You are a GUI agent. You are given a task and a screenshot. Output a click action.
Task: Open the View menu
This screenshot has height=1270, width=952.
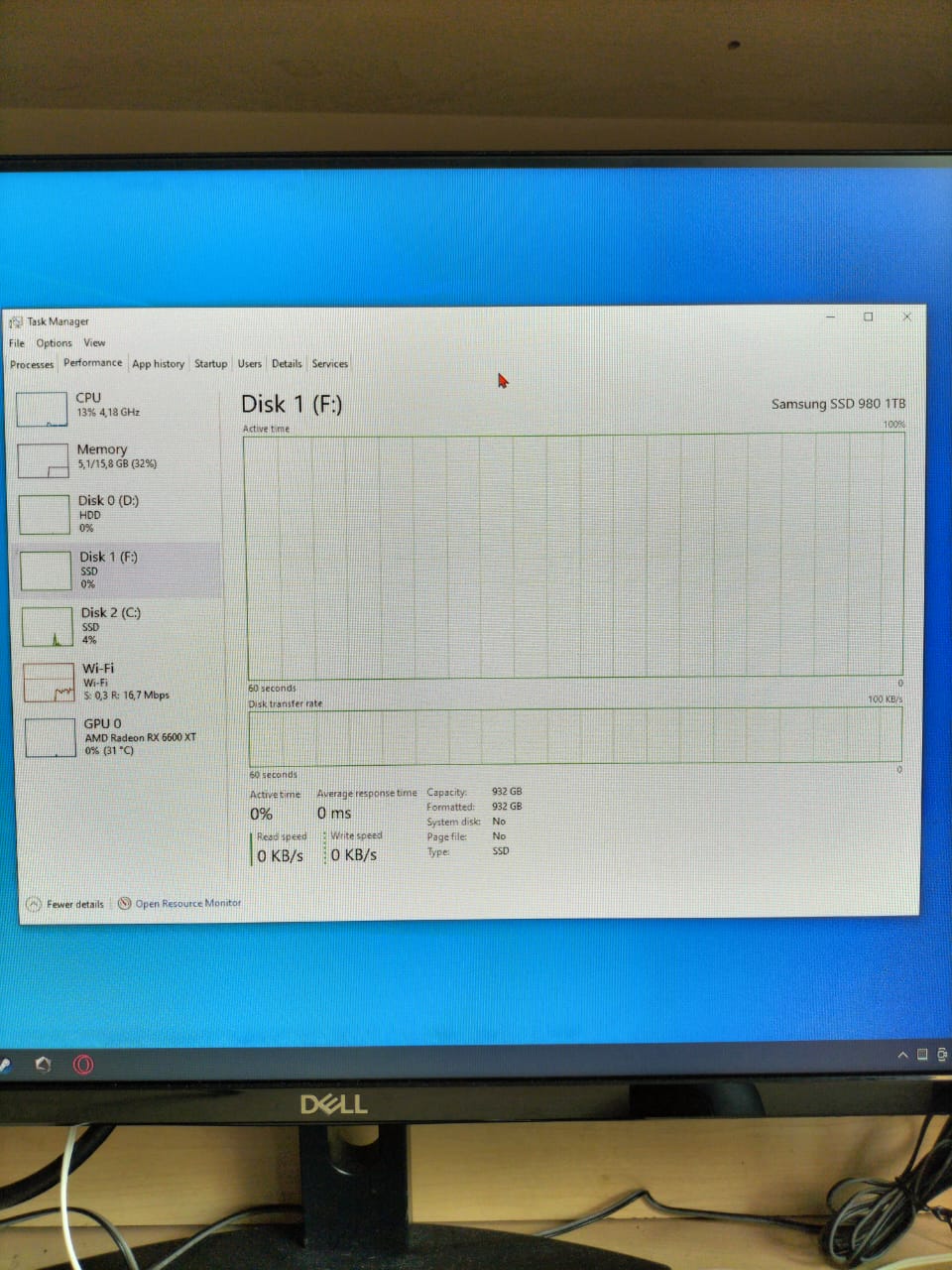pos(94,343)
